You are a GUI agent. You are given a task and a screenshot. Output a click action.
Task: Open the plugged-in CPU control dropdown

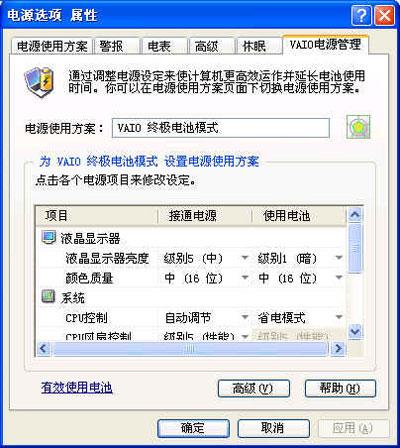245,317
